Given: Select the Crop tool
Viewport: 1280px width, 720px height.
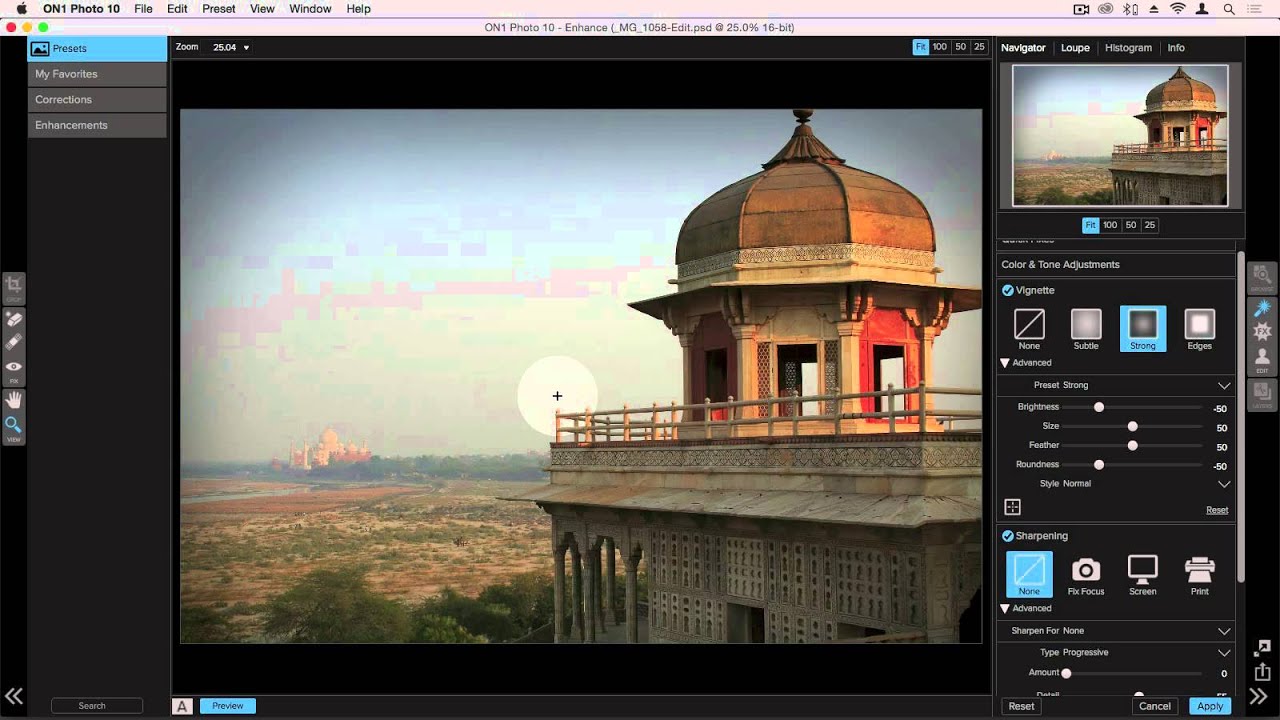Looking at the screenshot, I should [x=14, y=287].
